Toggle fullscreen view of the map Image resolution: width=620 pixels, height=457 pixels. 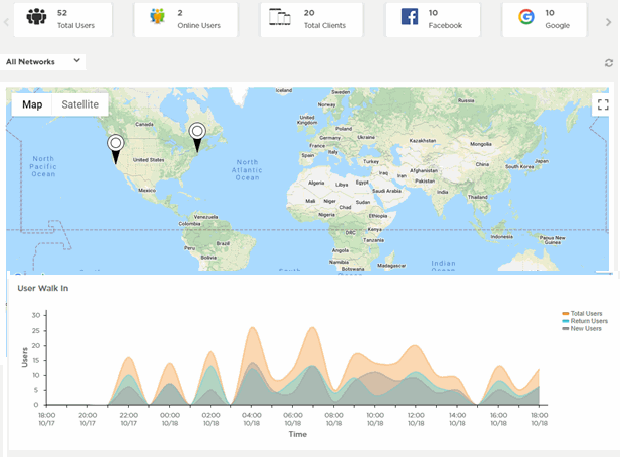coord(603,105)
